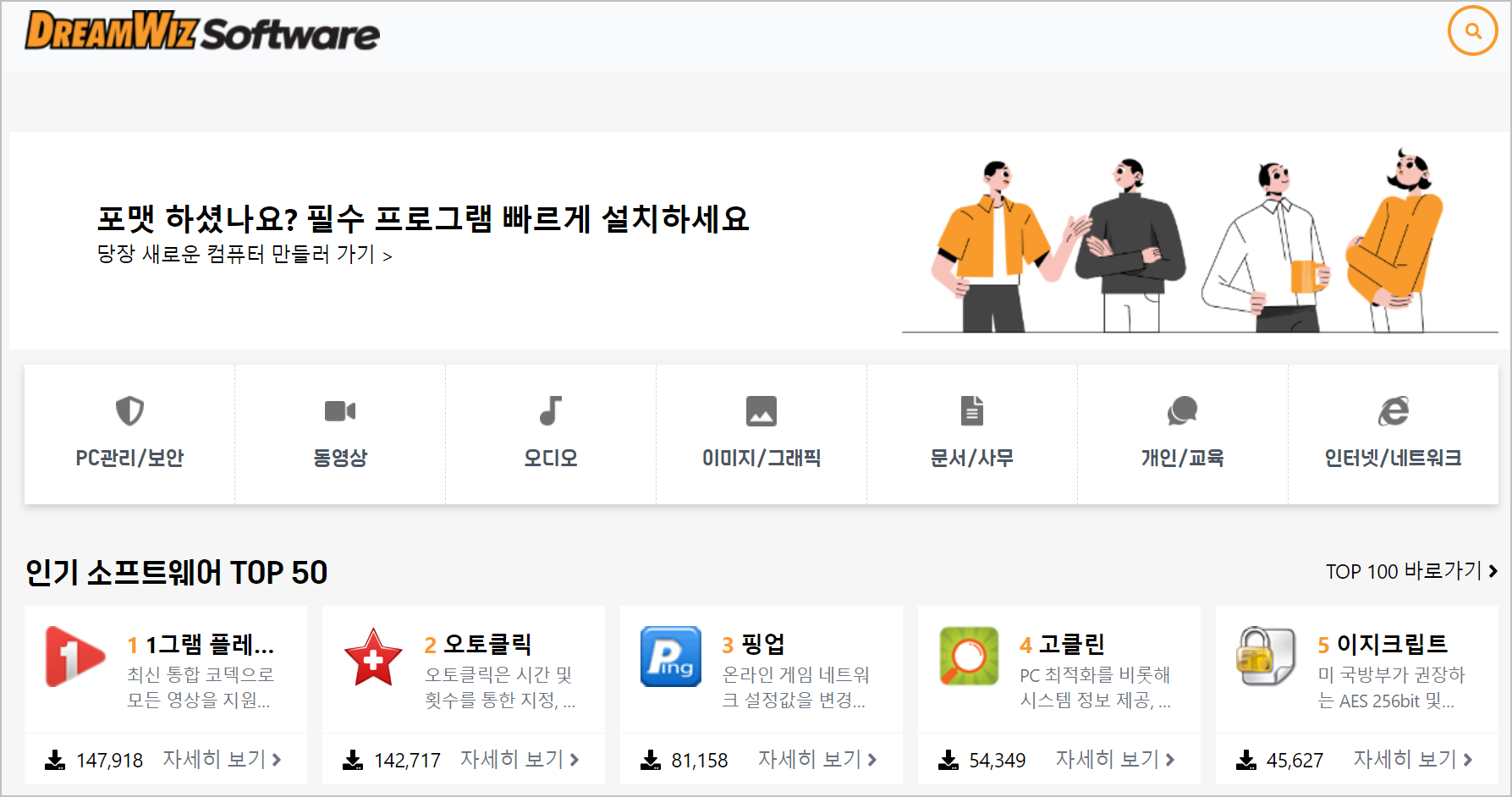Click the download icon next to 81,158
This screenshot has height=797, width=1512.
651,760
